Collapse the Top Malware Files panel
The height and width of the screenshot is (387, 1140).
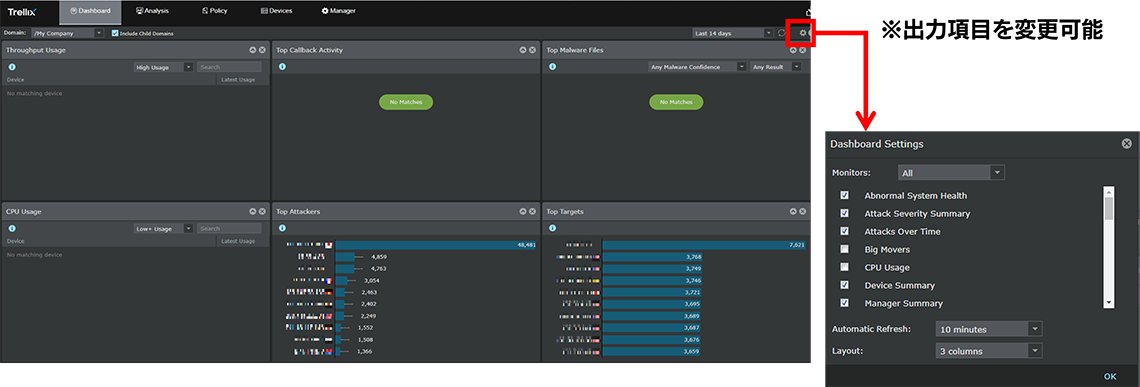[794, 50]
